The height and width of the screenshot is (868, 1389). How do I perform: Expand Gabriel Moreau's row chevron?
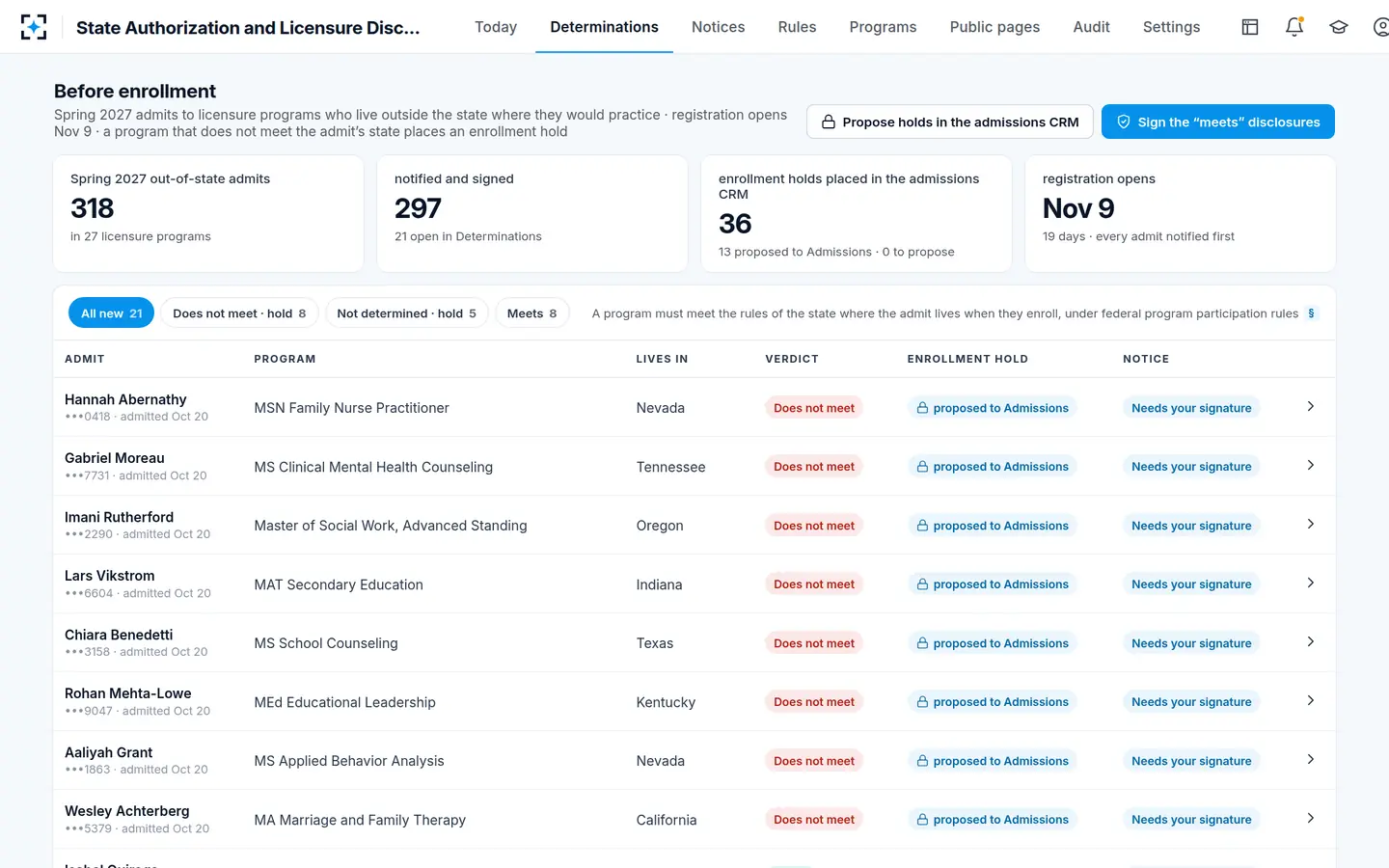[1310, 466]
